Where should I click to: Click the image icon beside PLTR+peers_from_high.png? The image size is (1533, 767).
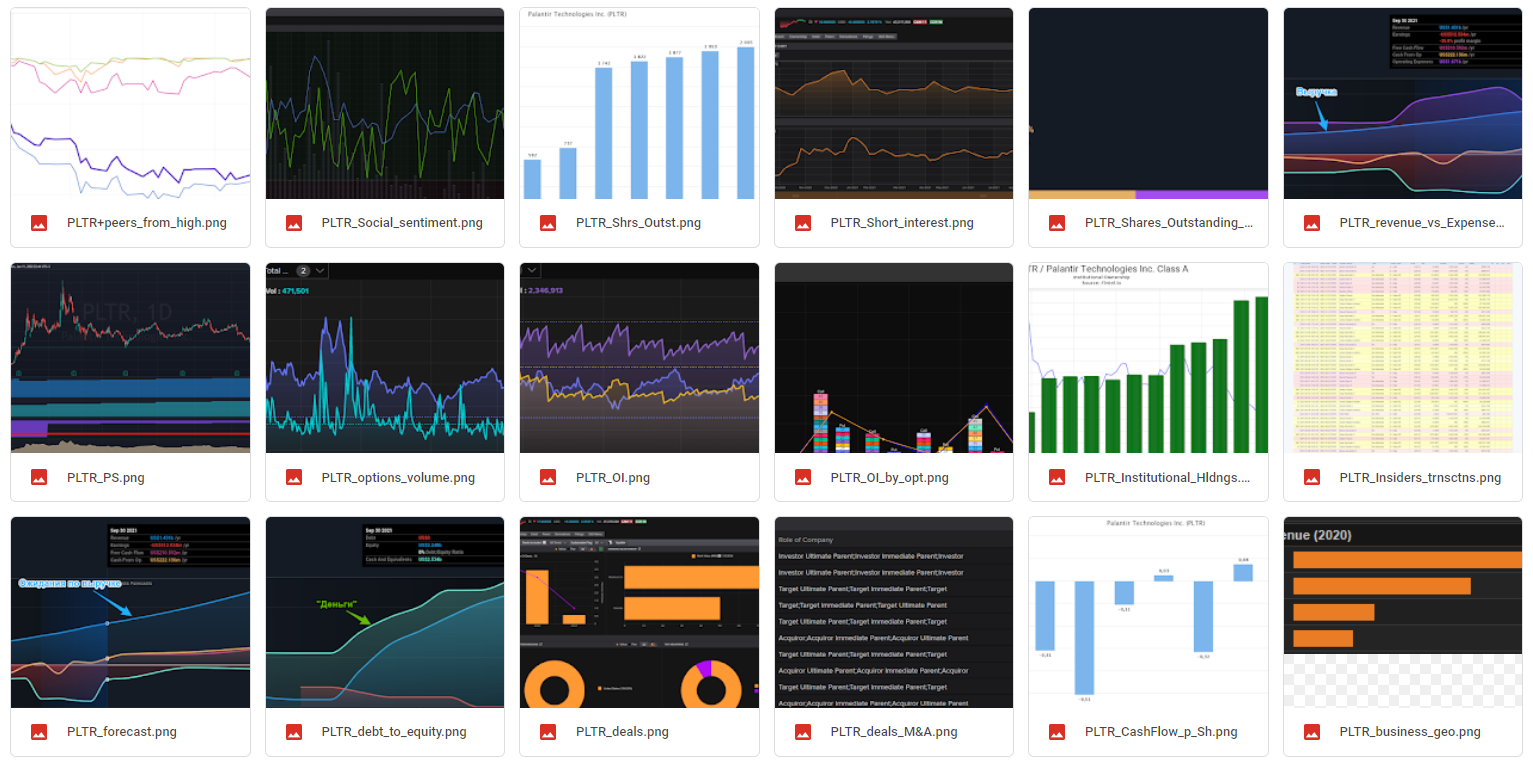coord(39,223)
